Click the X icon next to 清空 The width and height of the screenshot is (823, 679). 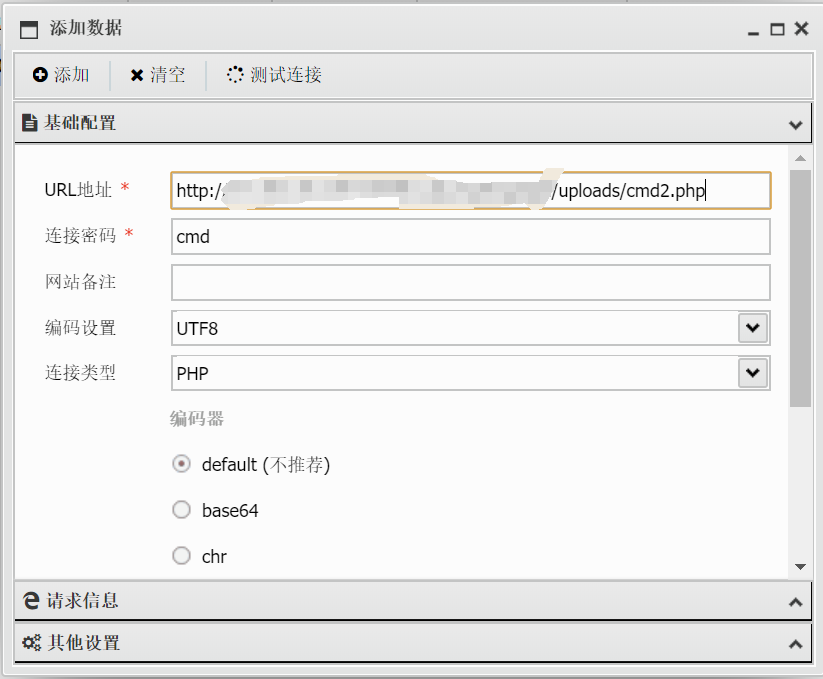click(137, 75)
